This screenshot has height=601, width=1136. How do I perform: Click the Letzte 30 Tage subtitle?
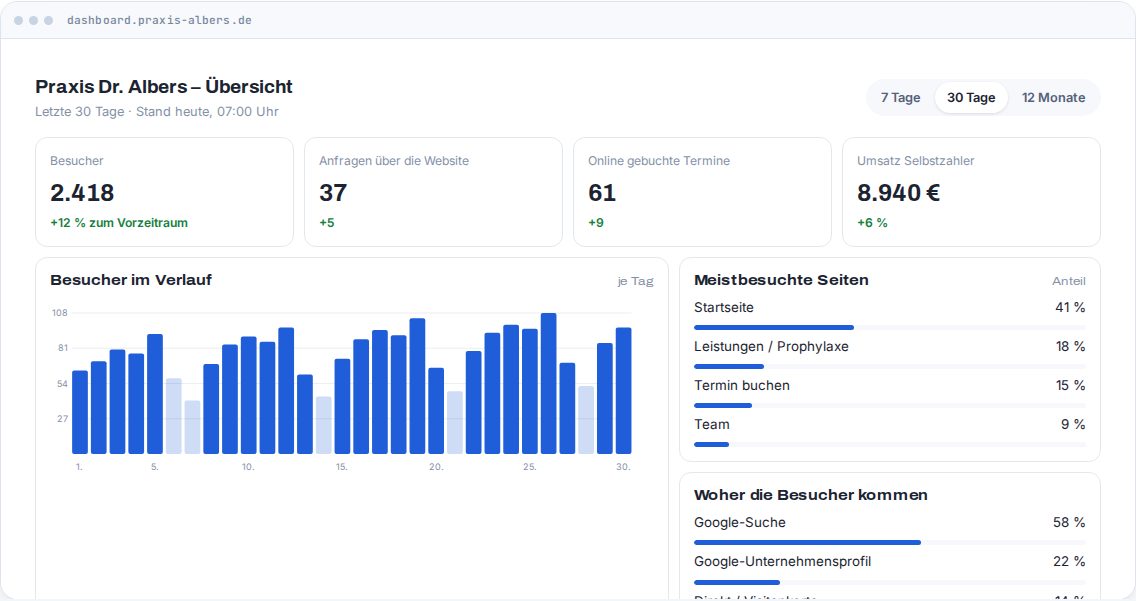[x=156, y=112]
